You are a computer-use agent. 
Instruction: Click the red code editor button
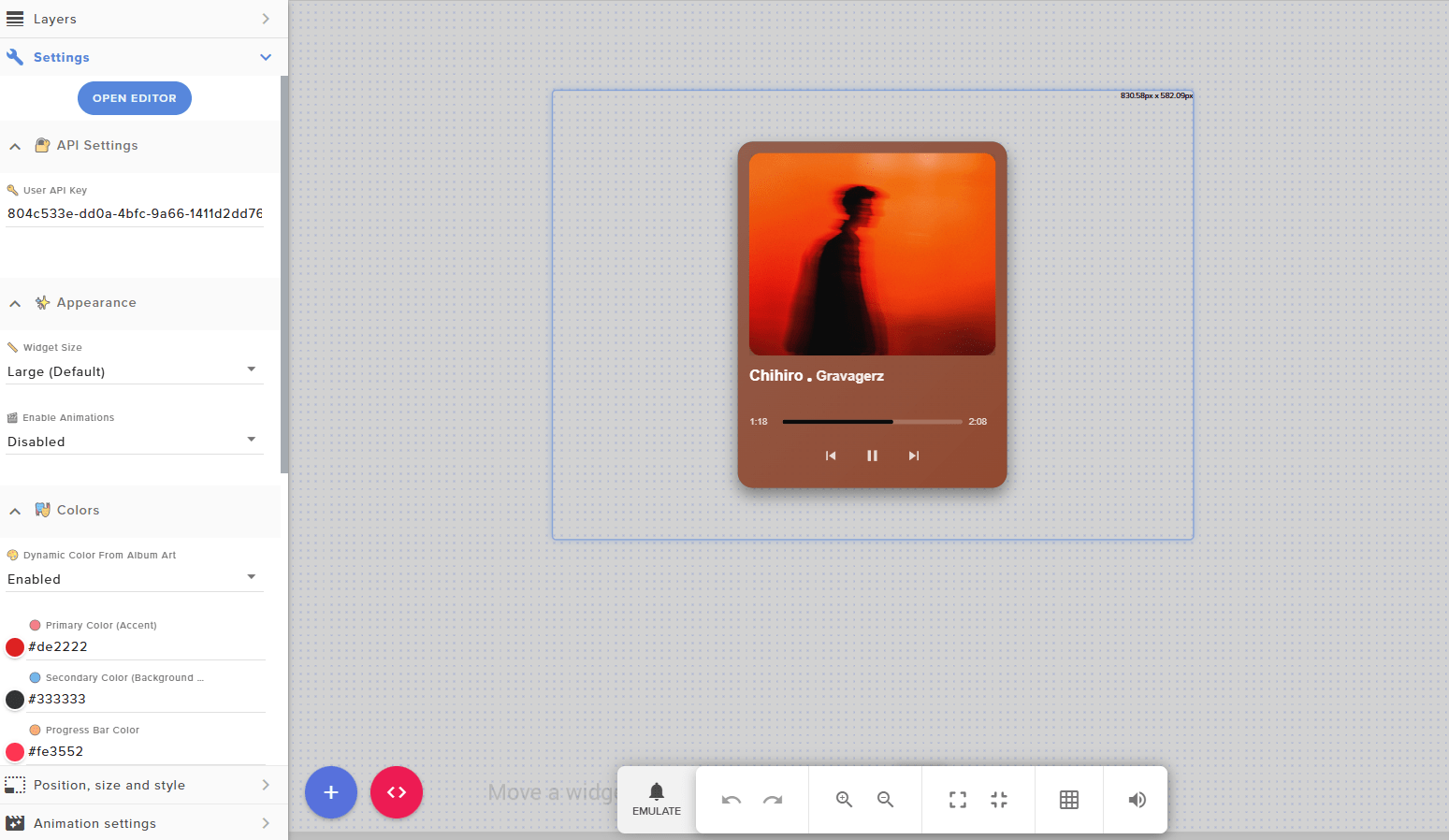[397, 792]
